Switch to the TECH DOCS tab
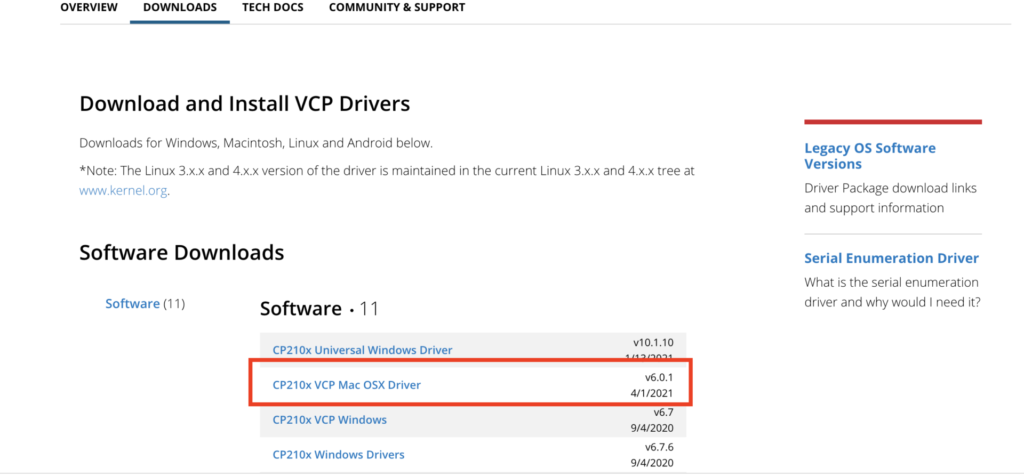The height and width of the screenshot is (476, 1024). (x=272, y=8)
